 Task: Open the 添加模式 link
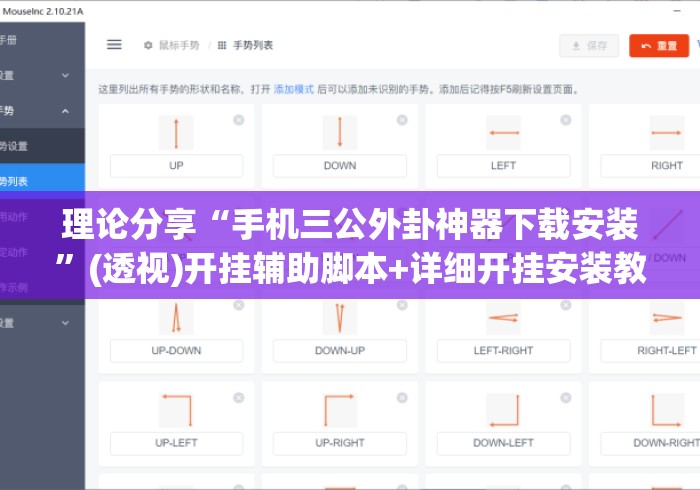pos(293,89)
